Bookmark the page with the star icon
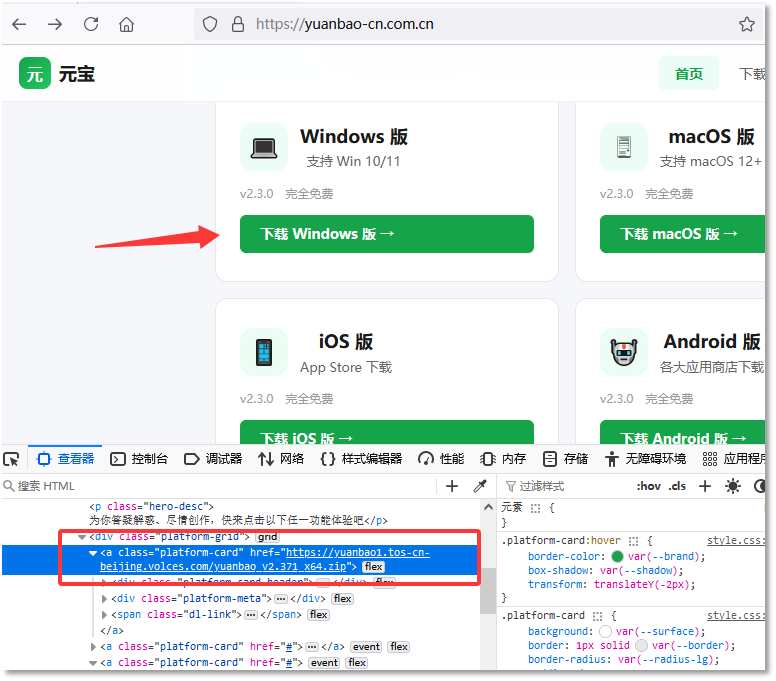The height and width of the screenshot is (681, 776). (x=747, y=24)
